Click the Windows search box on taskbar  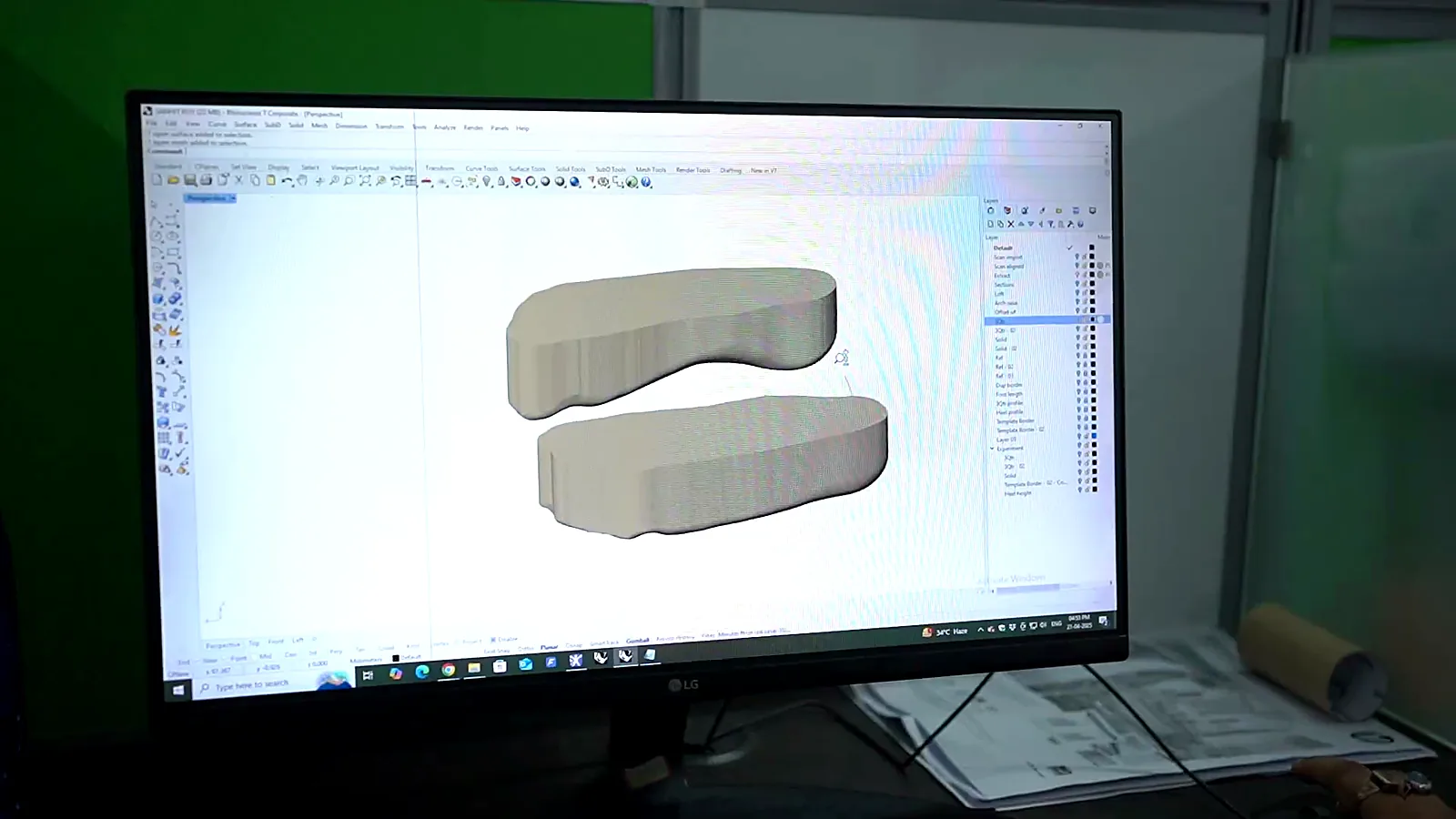(x=273, y=684)
